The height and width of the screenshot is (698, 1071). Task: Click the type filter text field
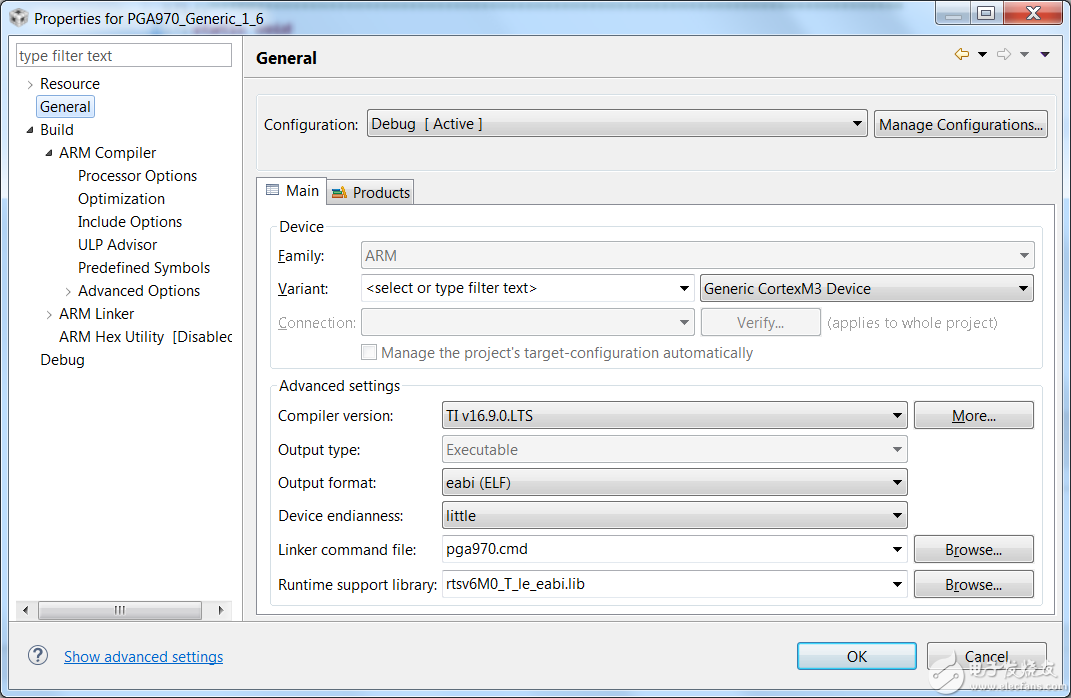point(124,56)
